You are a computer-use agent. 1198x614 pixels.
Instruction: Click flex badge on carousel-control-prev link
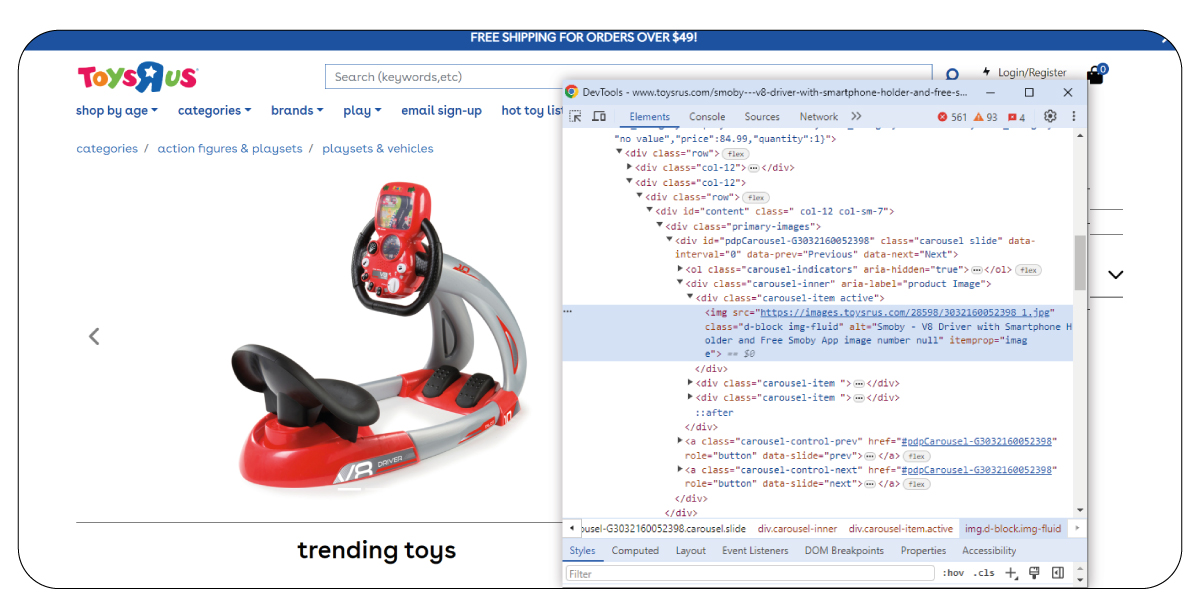tap(917, 456)
